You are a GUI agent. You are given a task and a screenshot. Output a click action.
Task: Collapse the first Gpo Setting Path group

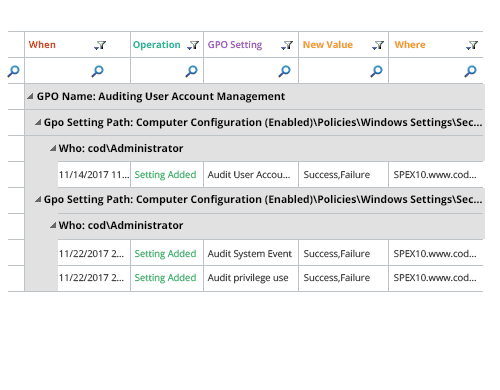pyautogui.click(x=38, y=122)
